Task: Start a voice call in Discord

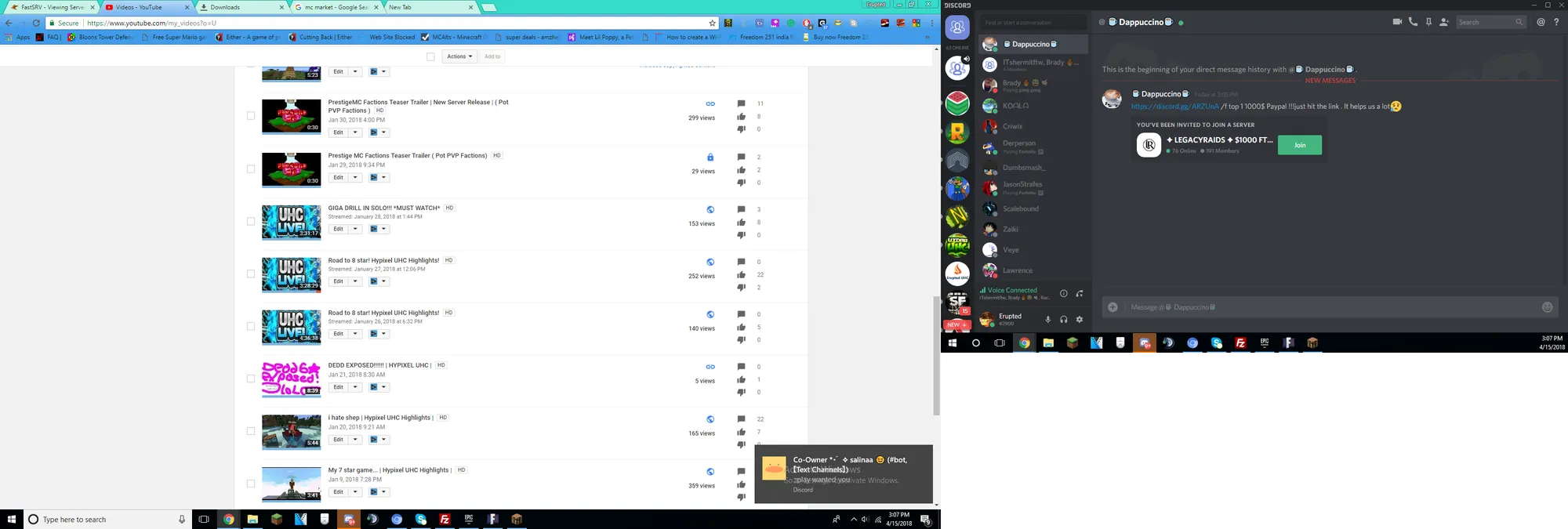Action: [1413, 22]
